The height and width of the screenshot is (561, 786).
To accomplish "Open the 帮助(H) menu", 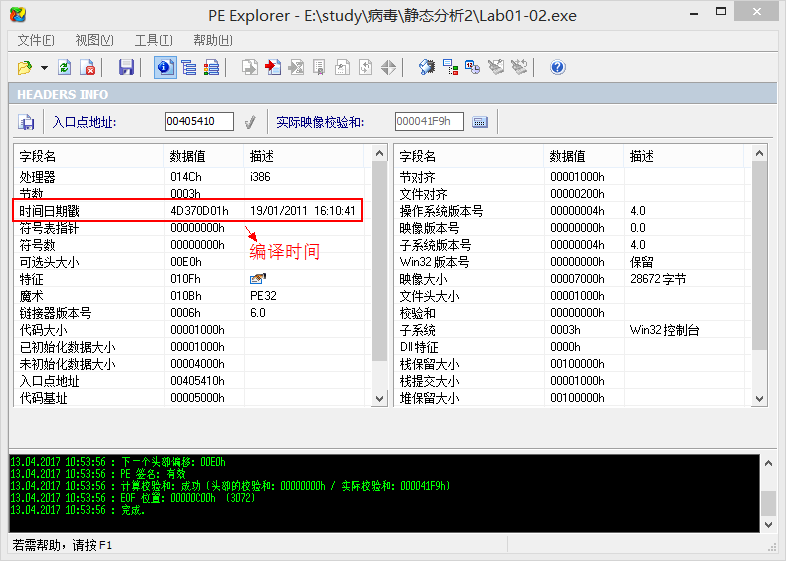I will point(212,40).
